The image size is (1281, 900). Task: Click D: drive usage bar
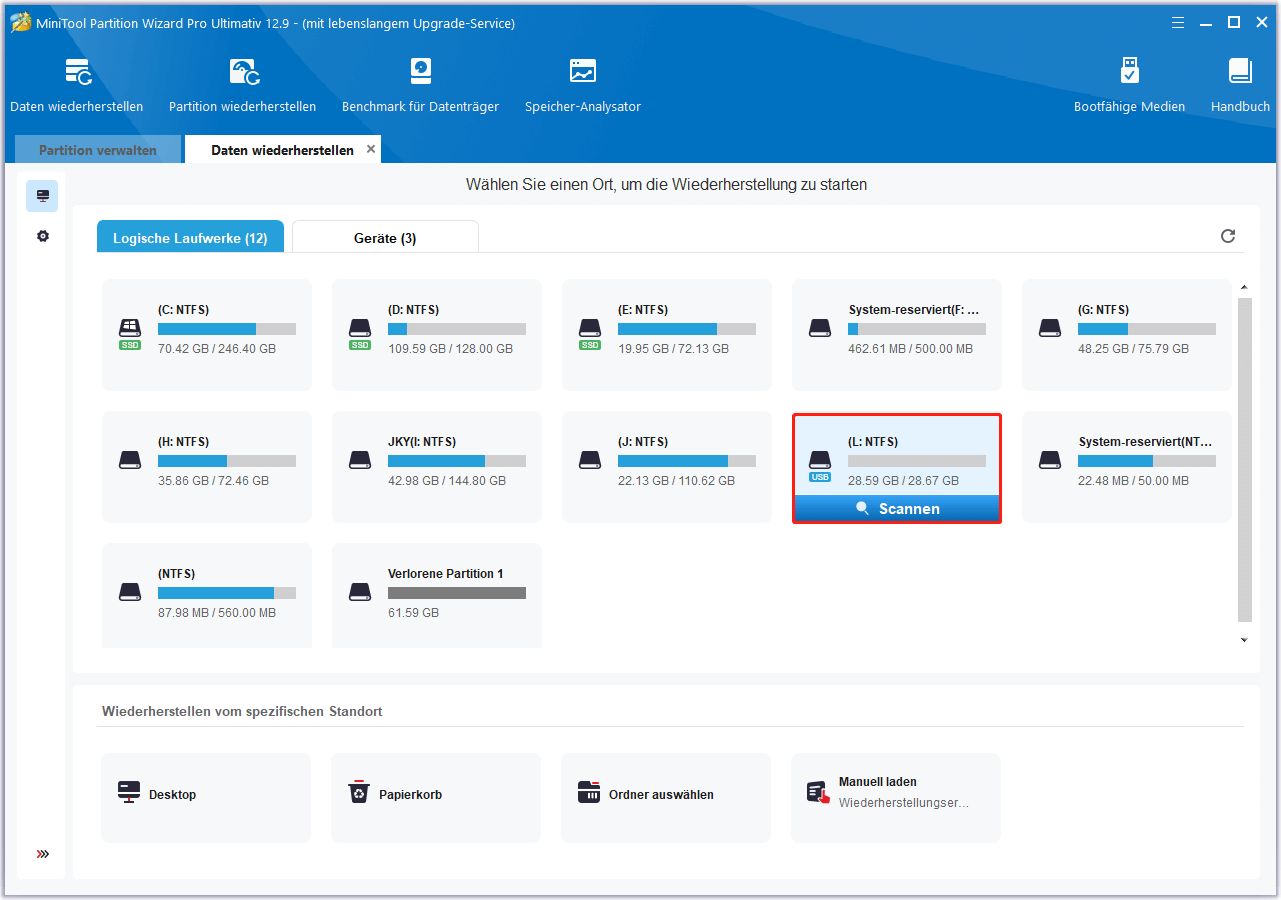pos(457,329)
